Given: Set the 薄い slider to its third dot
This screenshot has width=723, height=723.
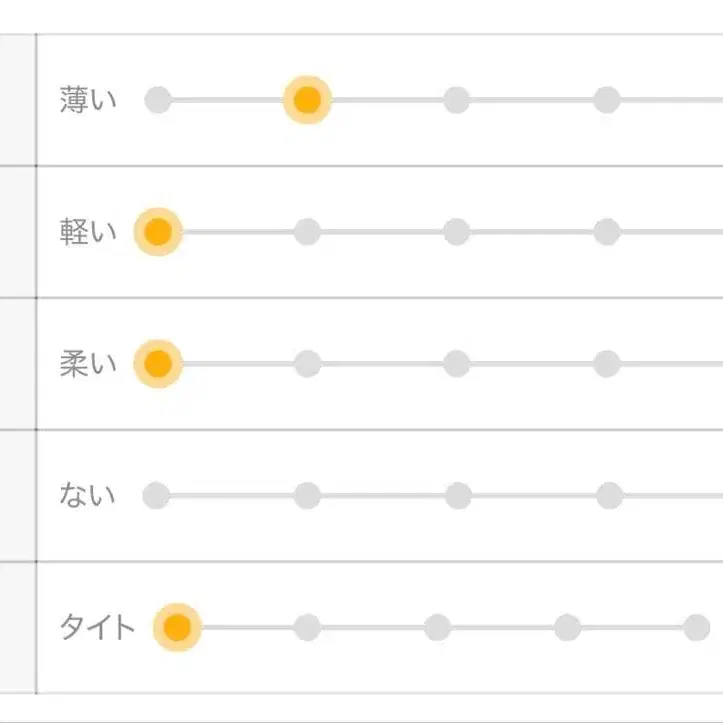Looking at the screenshot, I should 456,100.
